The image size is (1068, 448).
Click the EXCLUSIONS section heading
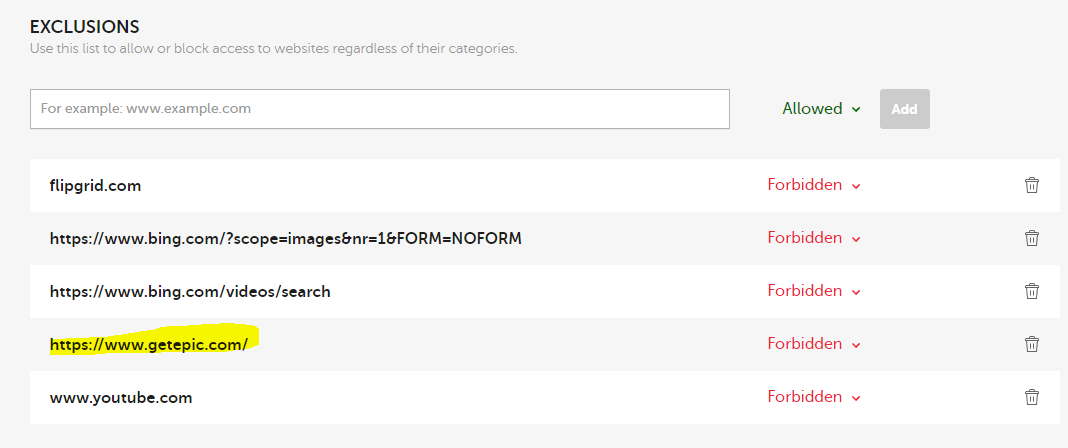coord(85,27)
